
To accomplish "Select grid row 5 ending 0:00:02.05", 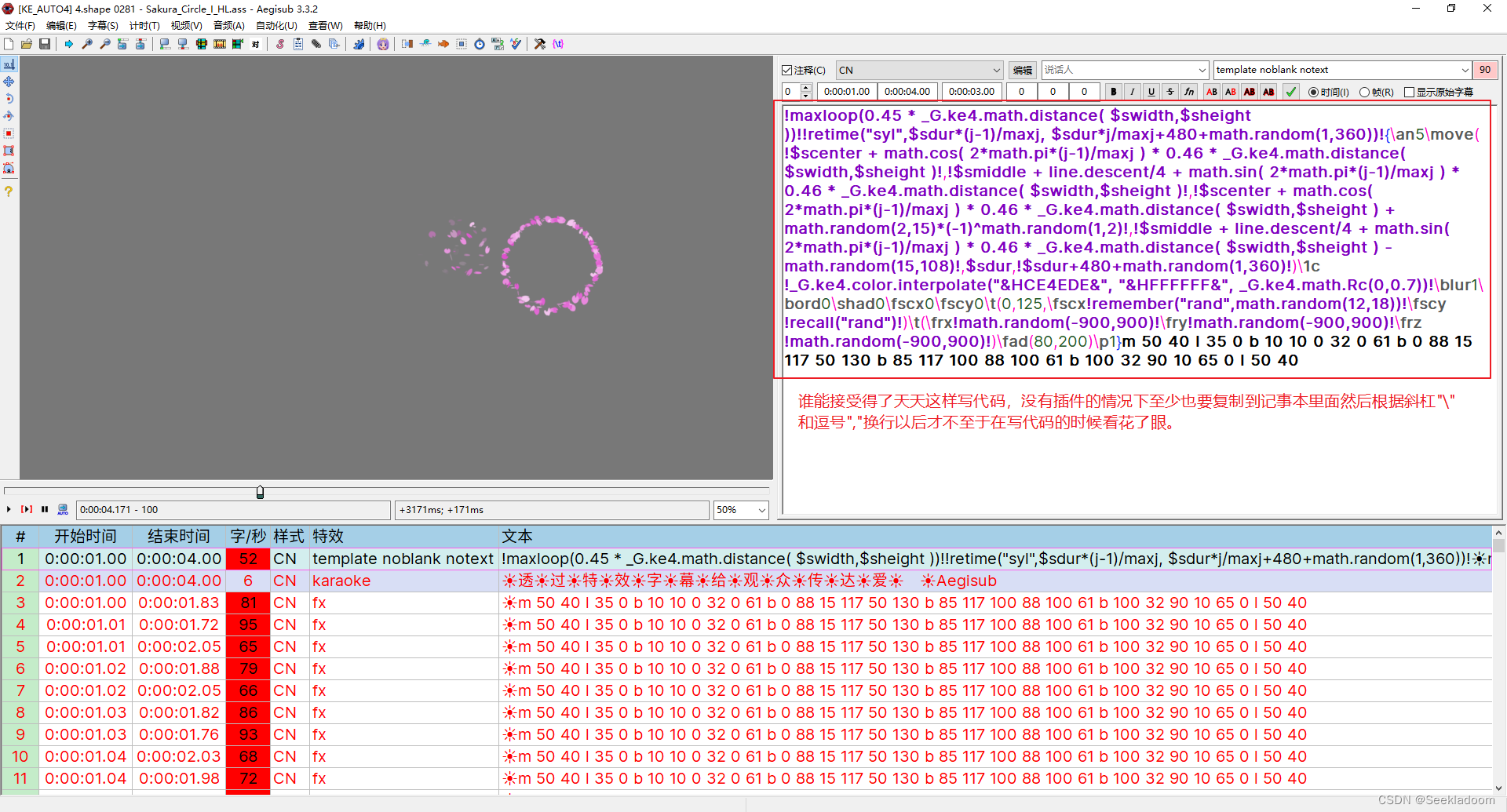I will [746, 646].
